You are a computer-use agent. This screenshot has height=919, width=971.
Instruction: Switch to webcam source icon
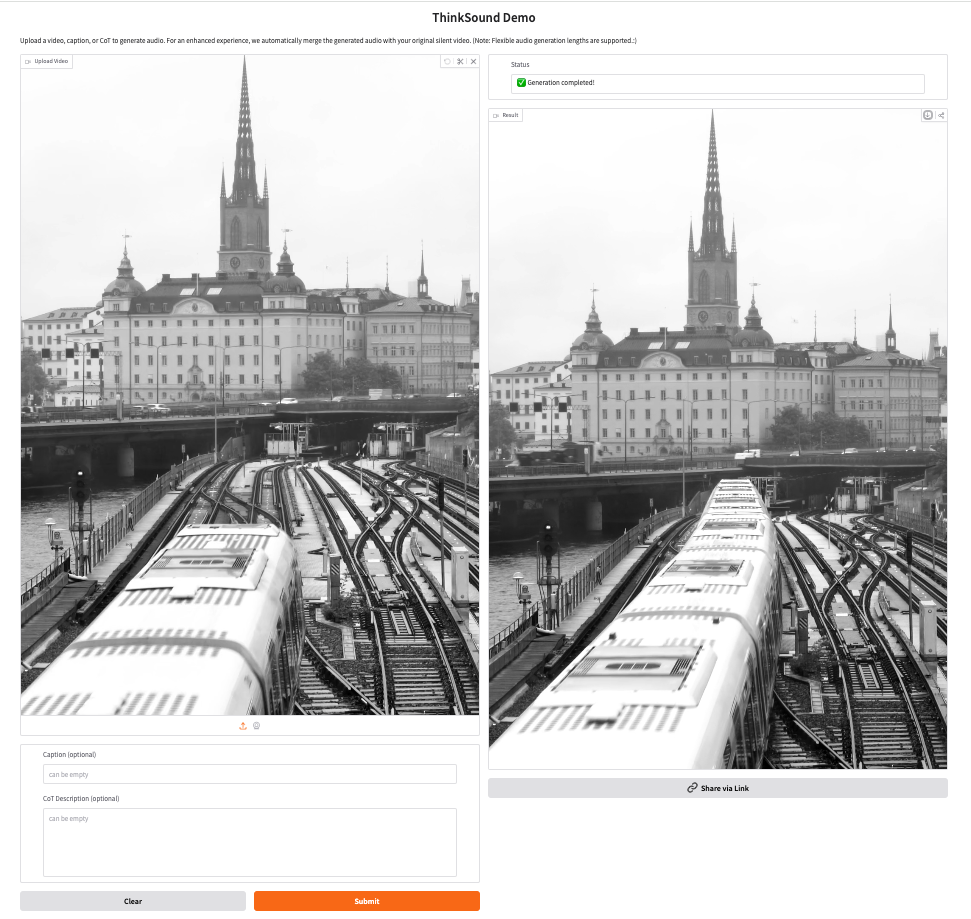click(x=257, y=726)
